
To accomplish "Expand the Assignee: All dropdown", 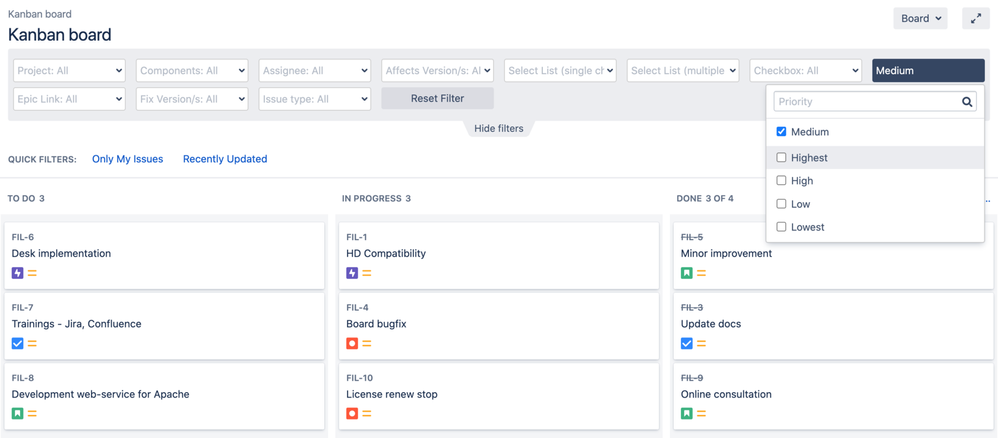I will 314,71.
